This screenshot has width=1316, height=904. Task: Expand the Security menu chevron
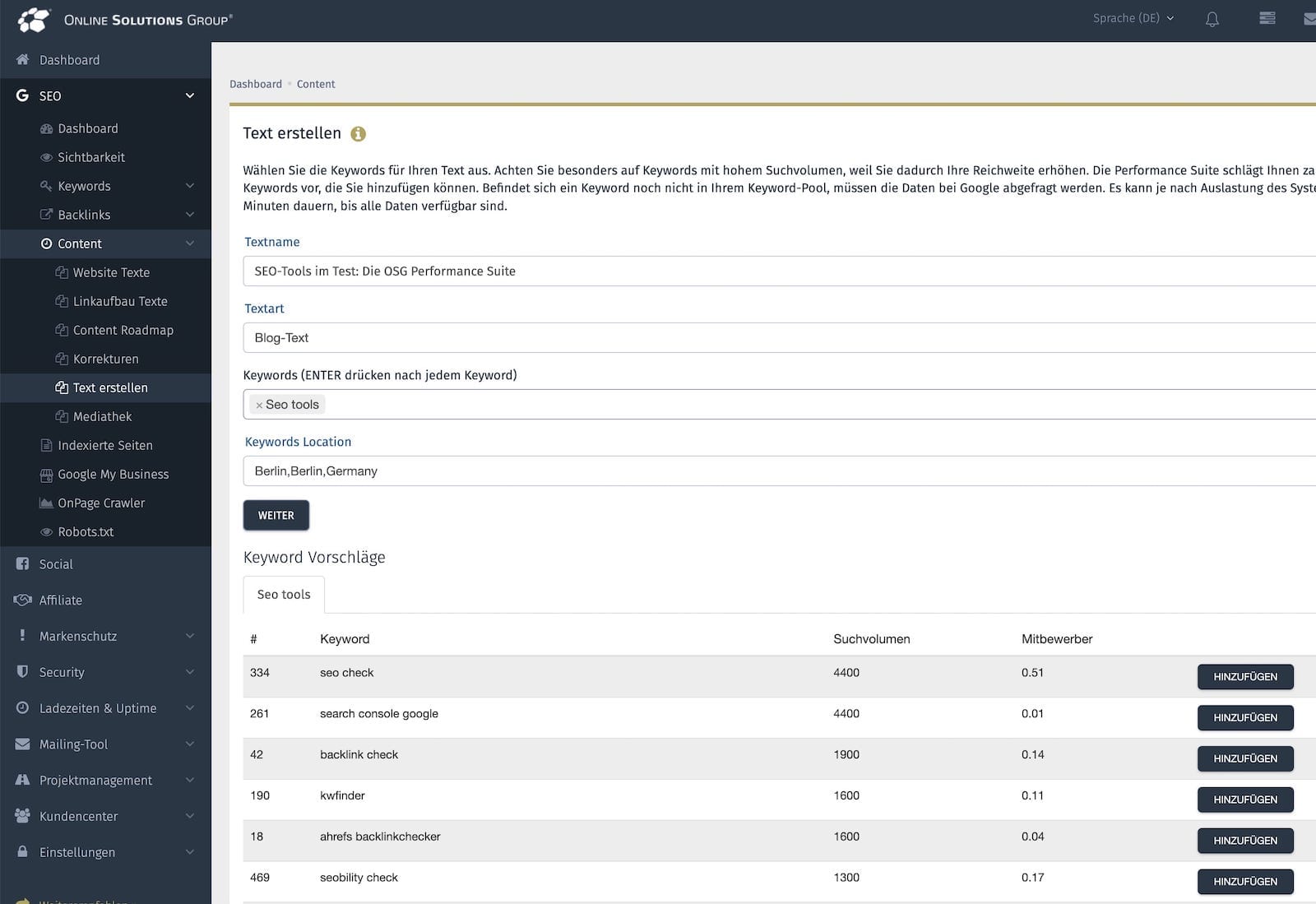(190, 672)
